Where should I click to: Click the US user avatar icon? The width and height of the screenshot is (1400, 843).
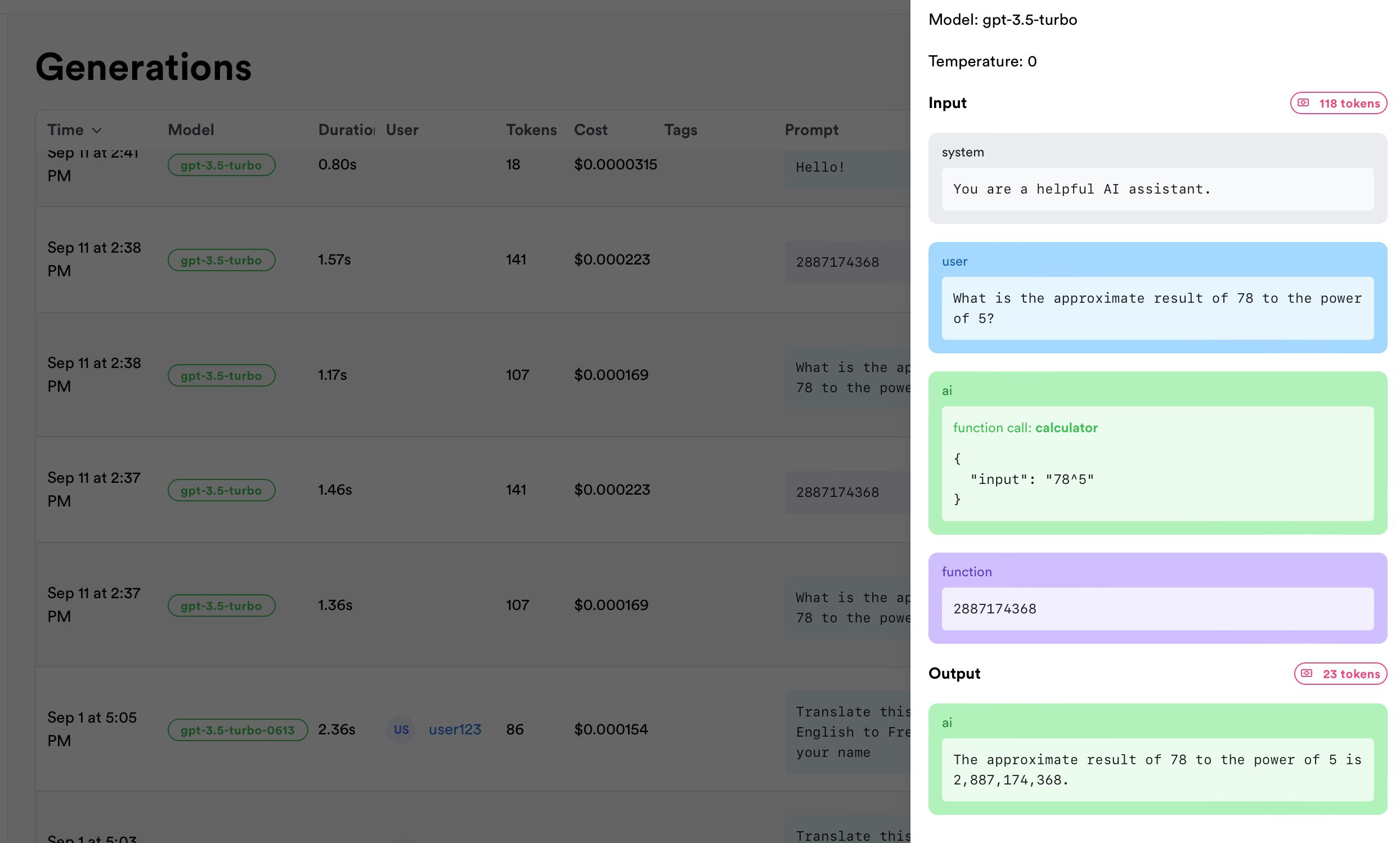[x=401, y=729]
